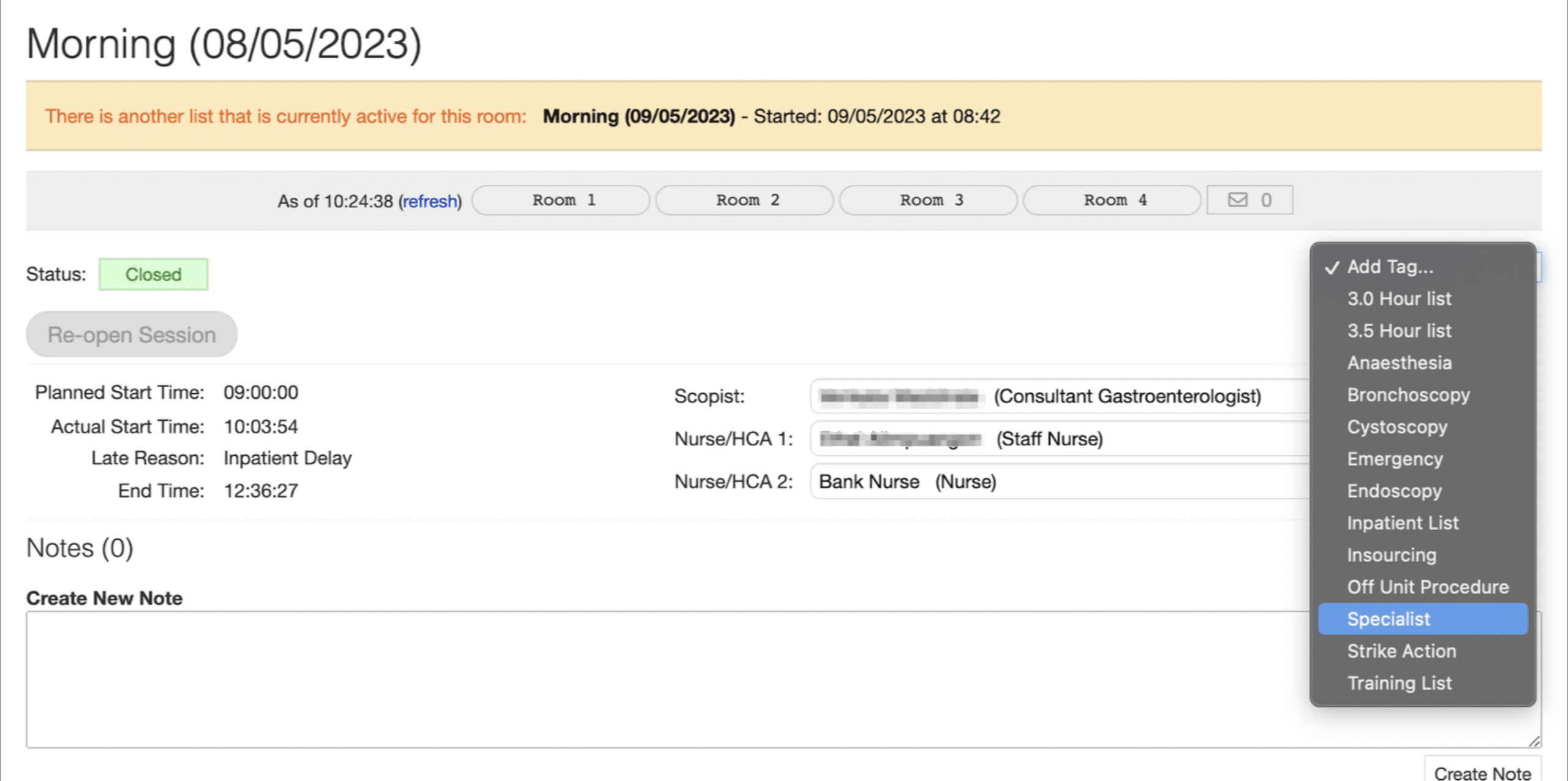The width and height of the screenshot is (1568, 781).
Task: Click the Re-open Session button
Action: tap(131, 334)
